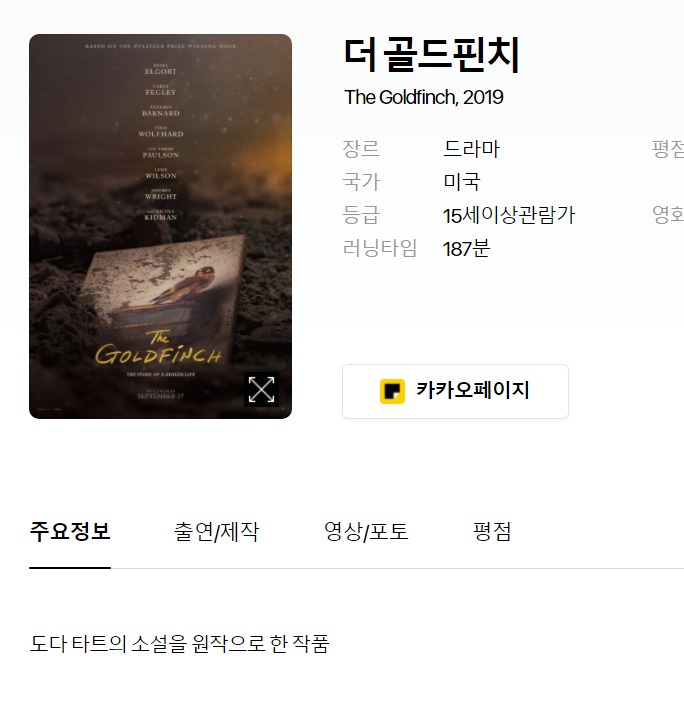Switch to the 출연/제작 tab

click(217, 531)
